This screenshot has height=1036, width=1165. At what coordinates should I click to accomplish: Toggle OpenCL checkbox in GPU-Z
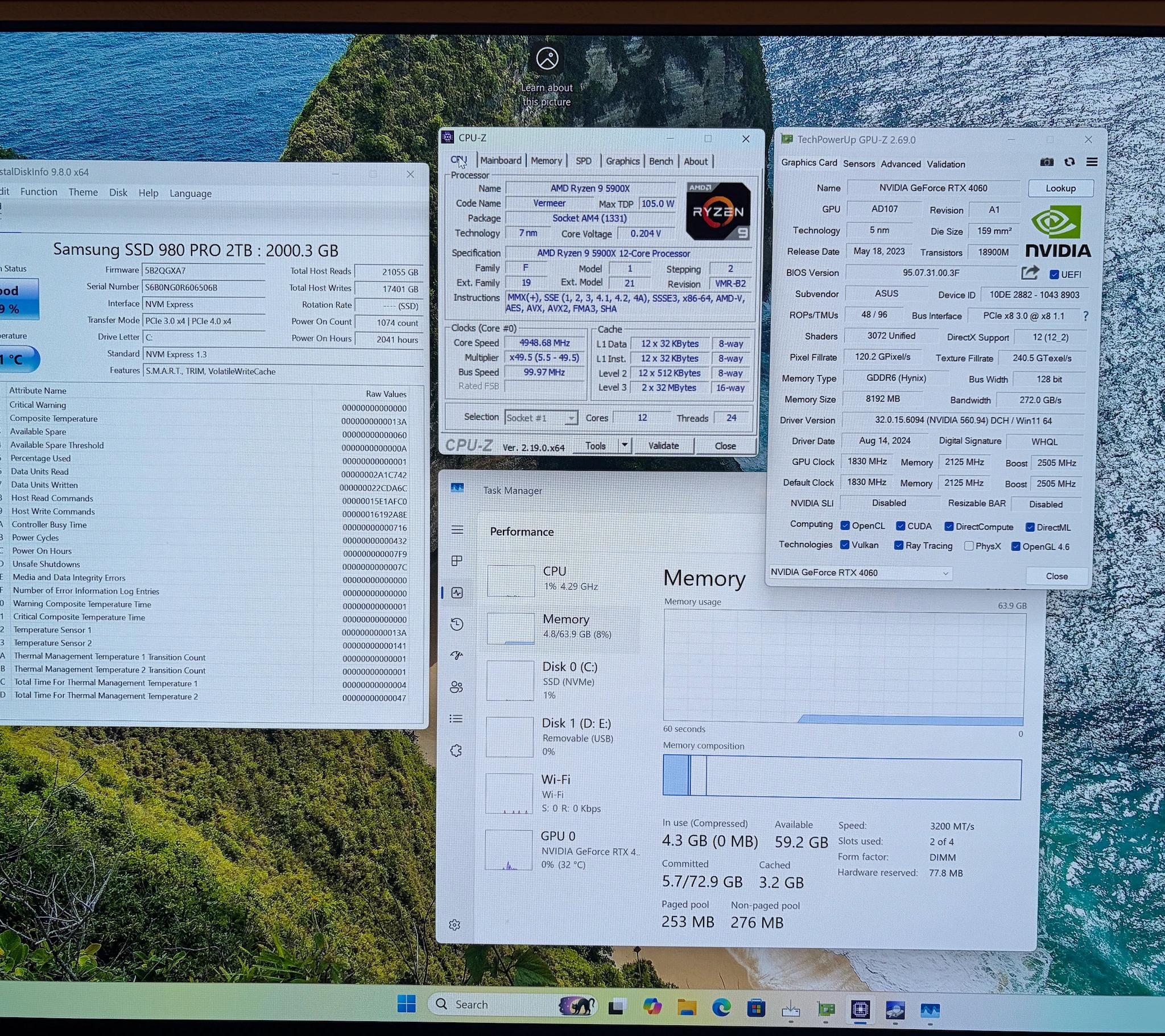pyautogui.click(x=845, y=525)
